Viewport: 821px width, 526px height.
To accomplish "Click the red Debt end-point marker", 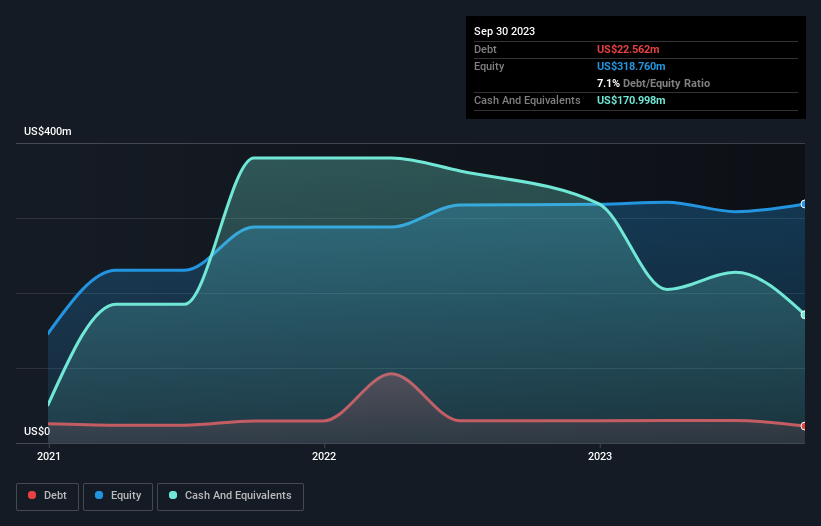I will point(804,426).
